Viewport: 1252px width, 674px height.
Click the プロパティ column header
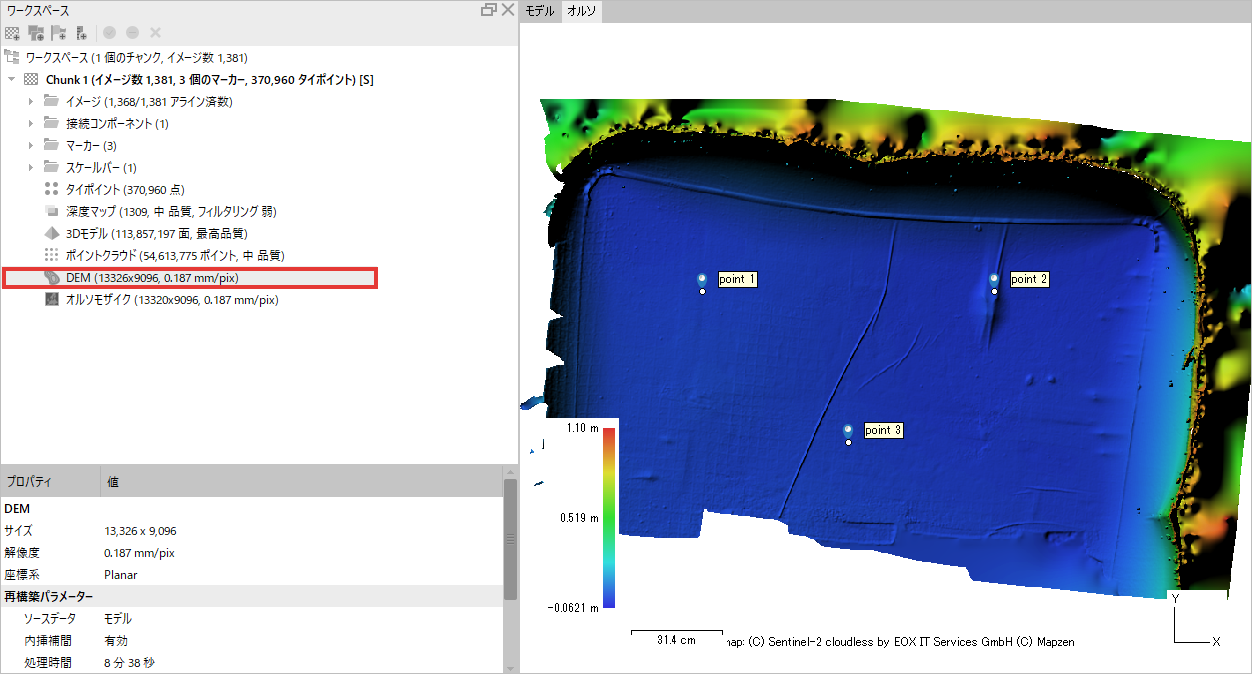pyautogui.click(x=50, y=482)
